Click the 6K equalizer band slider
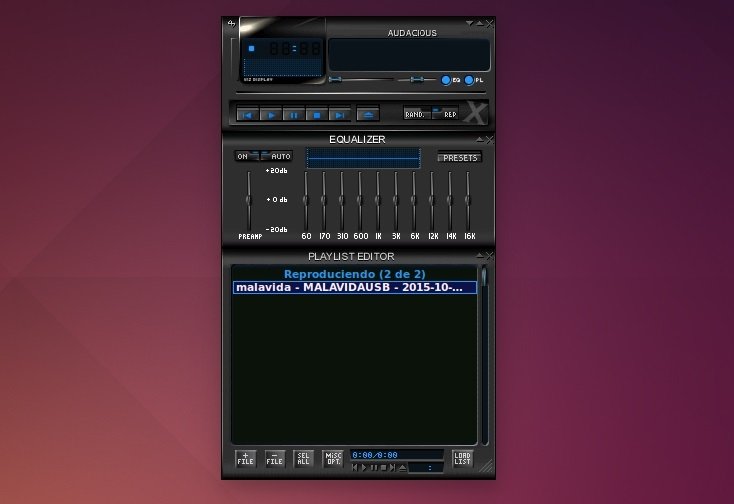The width and height of the screenshot is (734, 504). tap(414, 200)
